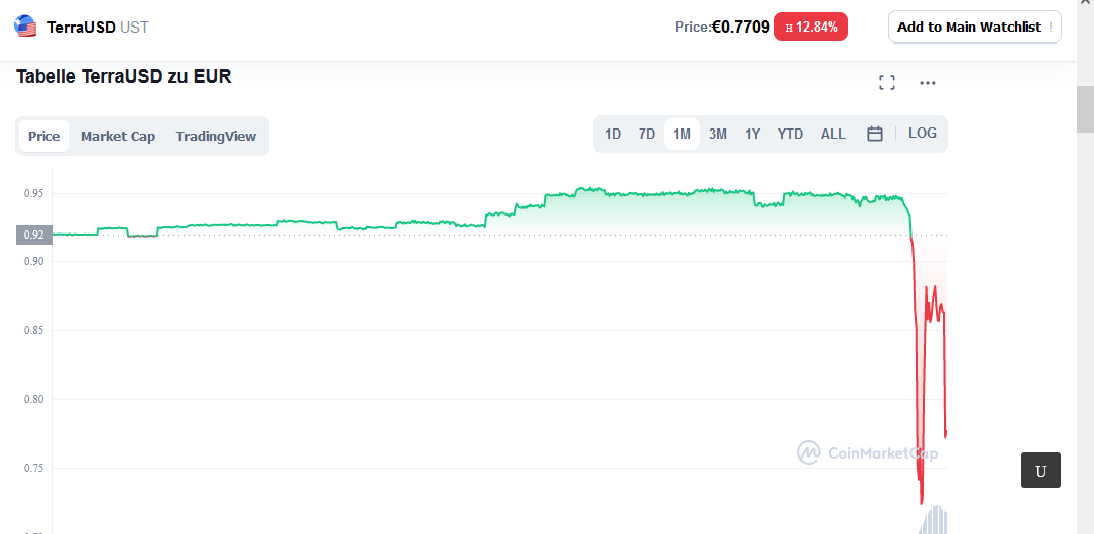Select the 7D time range
The height and width of the screenshot is (534, 1094).
pos(647,134)
